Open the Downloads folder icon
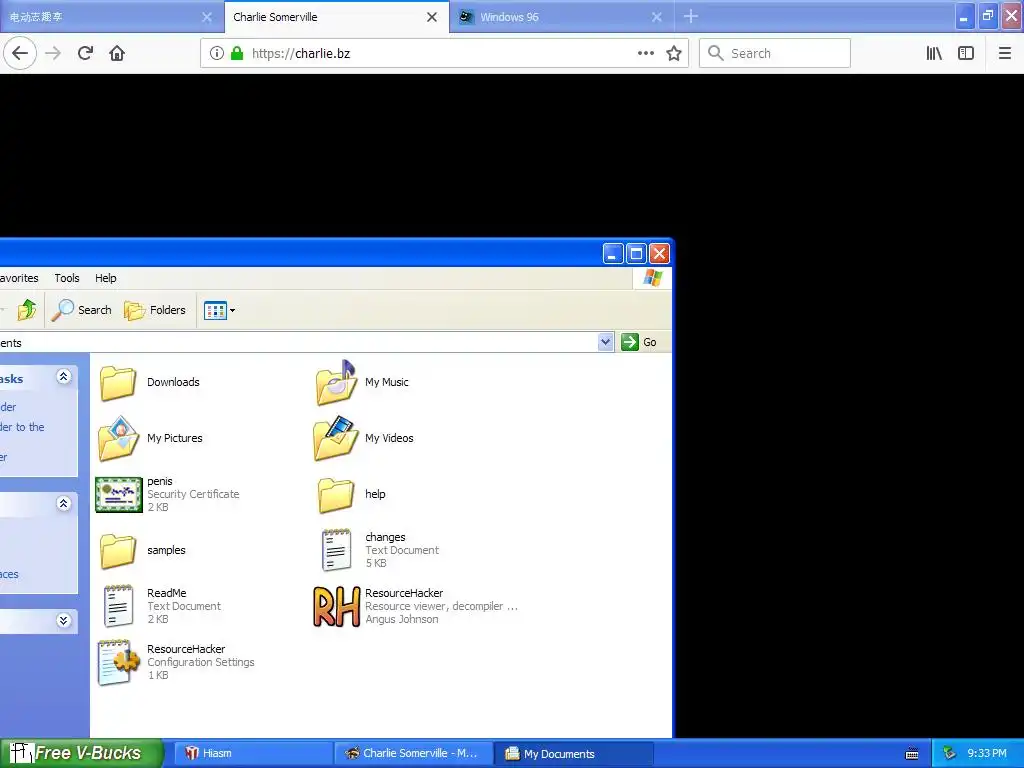Viewport: 1024px width, 768px height. pos(118,383)
